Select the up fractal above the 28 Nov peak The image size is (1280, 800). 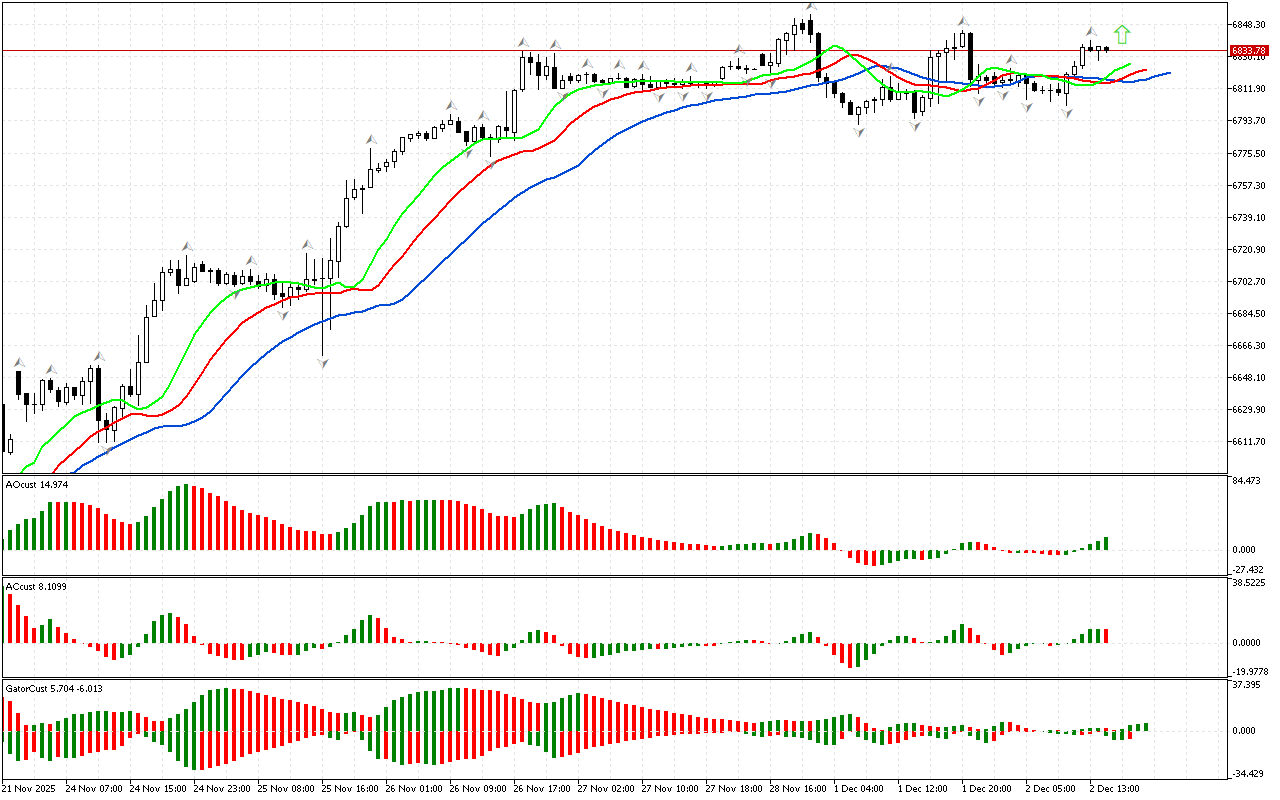tap(810, 7)
